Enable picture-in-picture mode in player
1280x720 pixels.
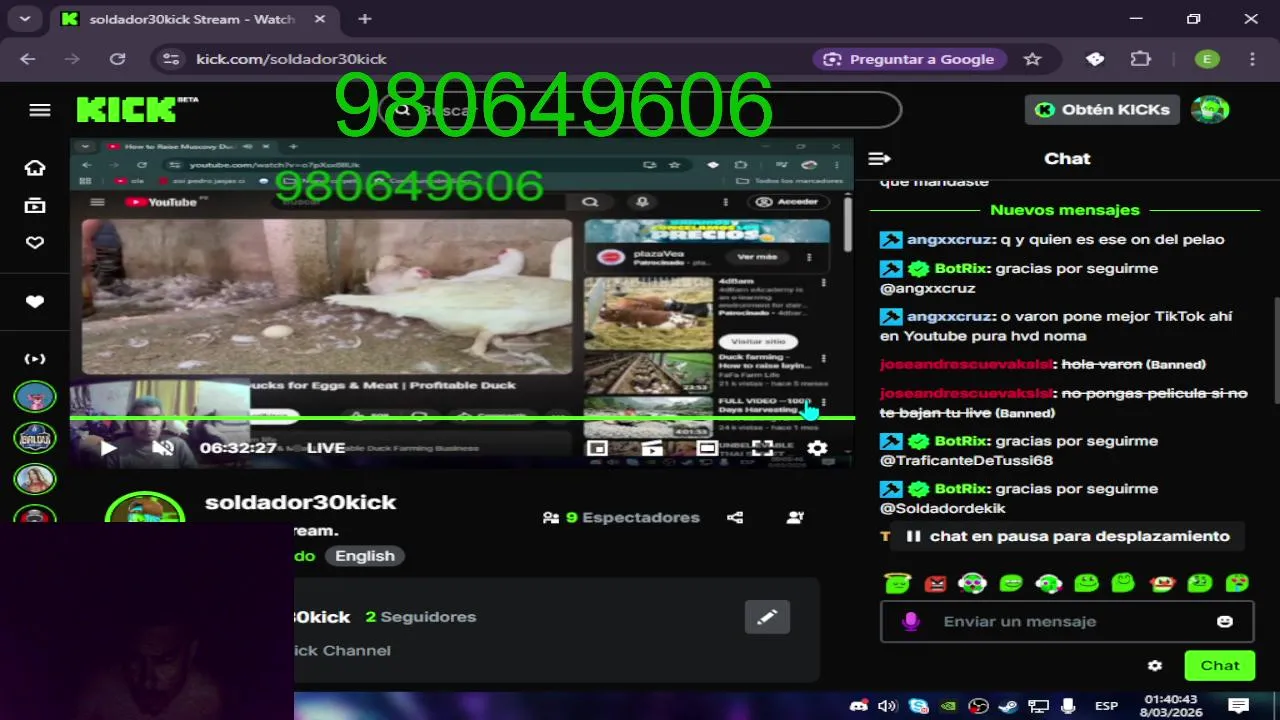coord(597,448)
